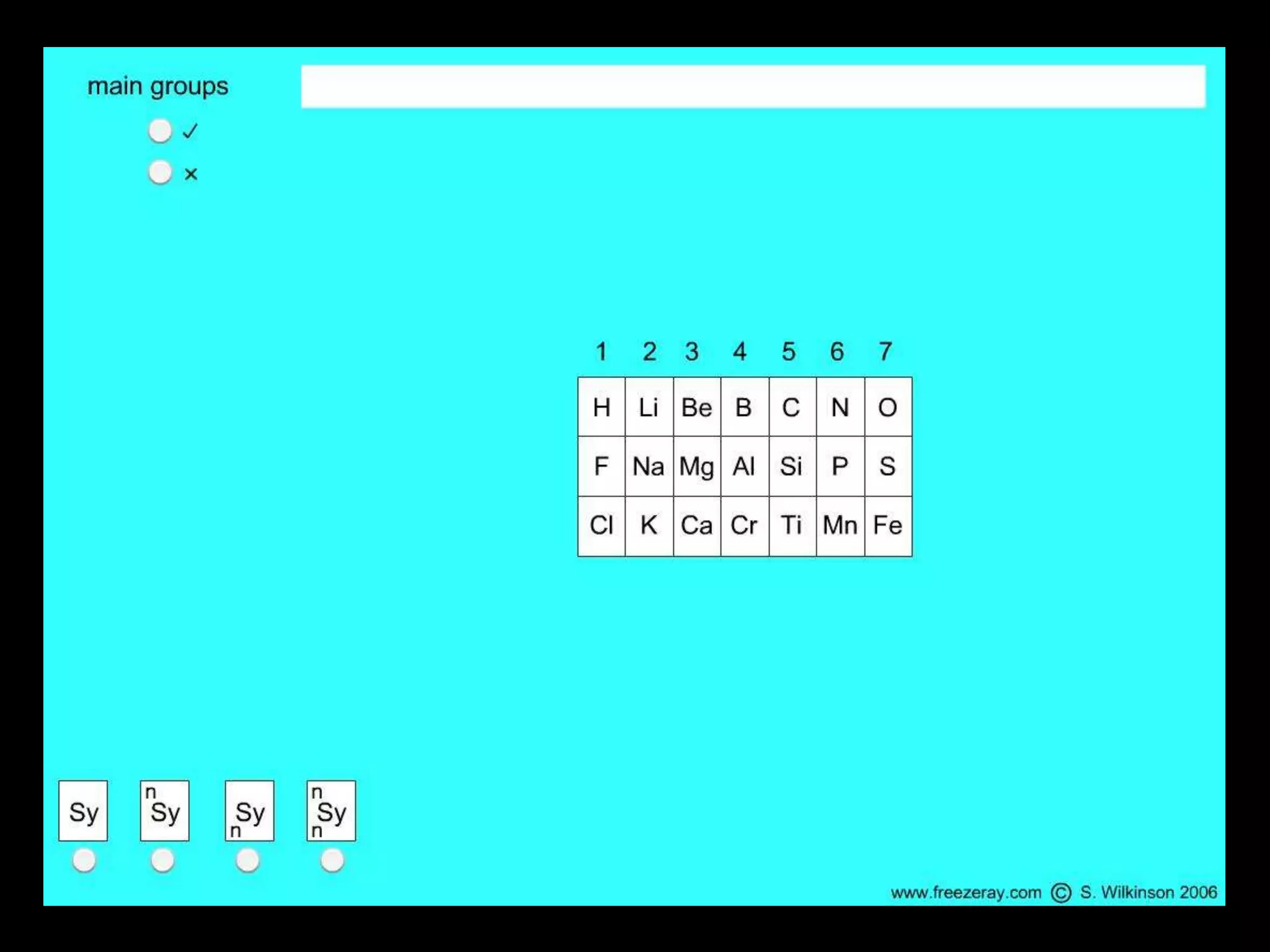The width and height of the screenshot is (1270, 952).
Task: Select radio under Sy with bottom-left n
Action: click(247, 860)
